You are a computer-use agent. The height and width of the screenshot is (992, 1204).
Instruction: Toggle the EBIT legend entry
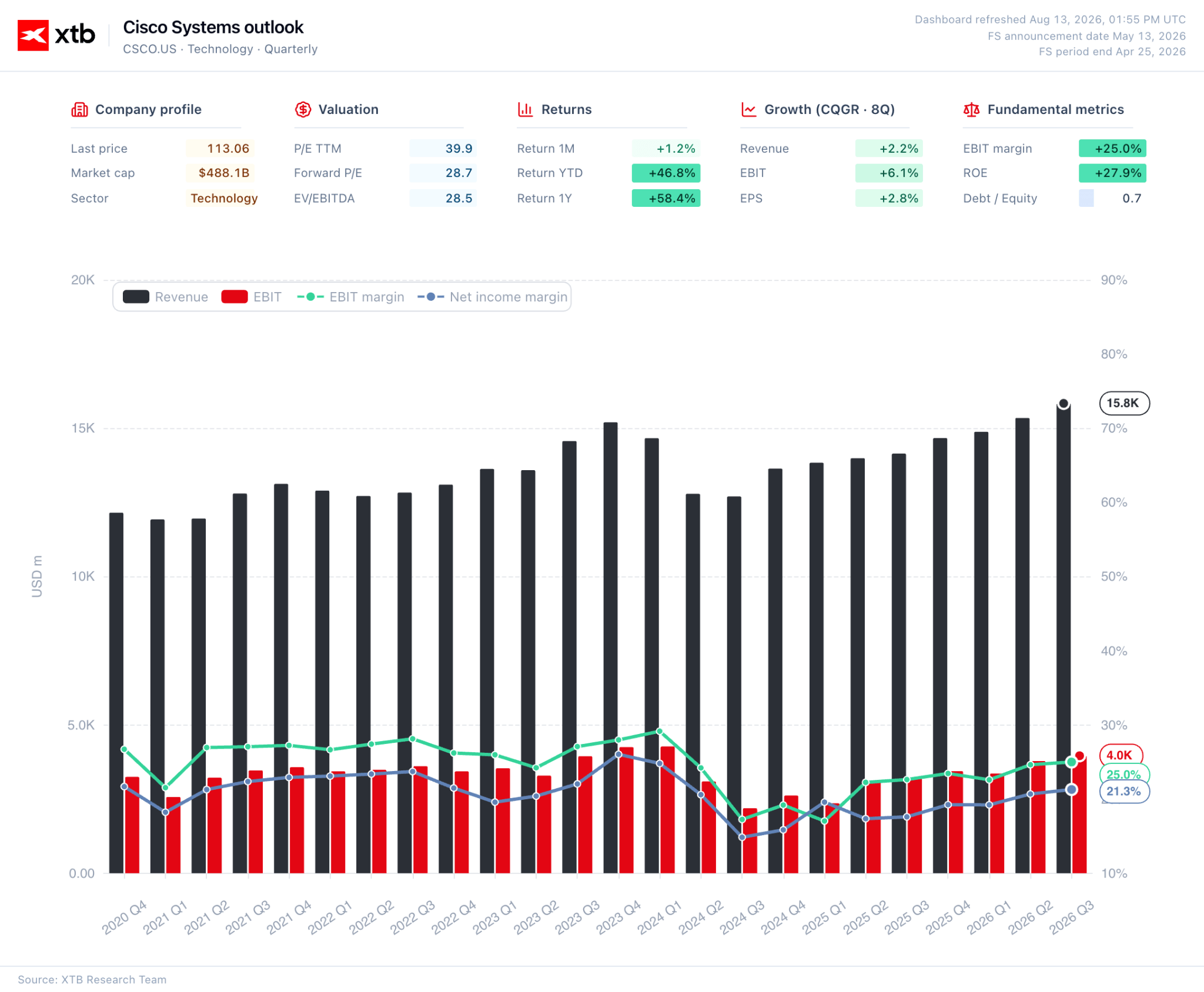pyautogui.click(x=252, y=297)
